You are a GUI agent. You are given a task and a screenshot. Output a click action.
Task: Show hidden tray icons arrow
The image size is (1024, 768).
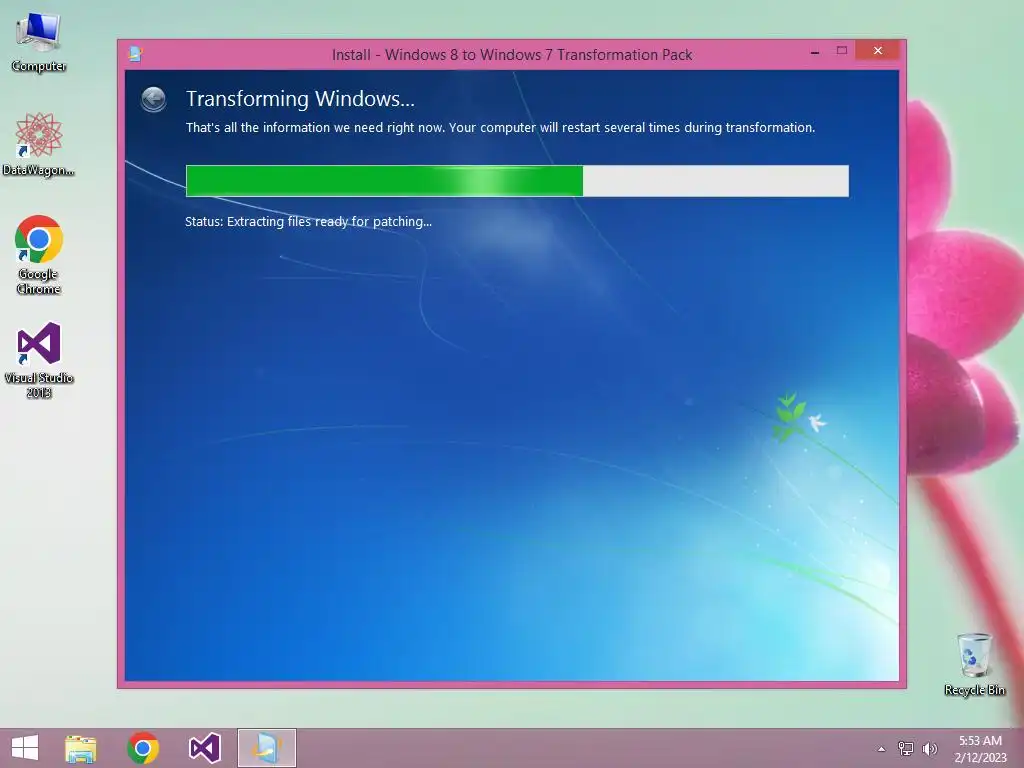tap(882, 749)
